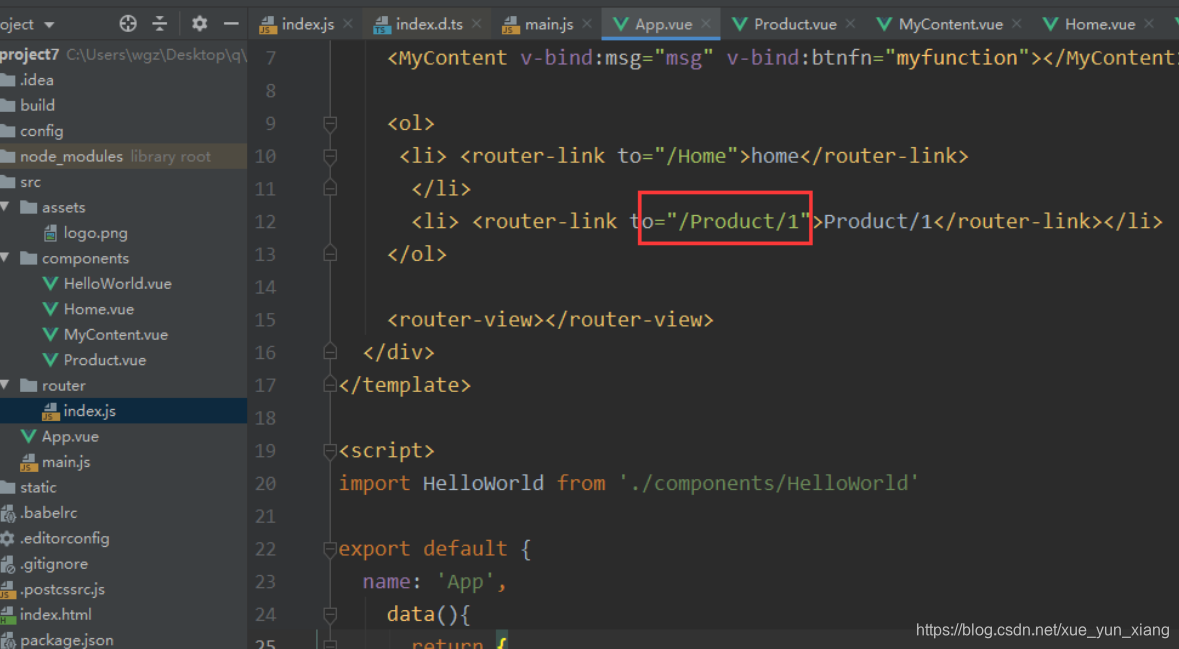Click the name: 'App' line
The width and height of the screenshot is (1179, 649).
[x=435, y=581]
